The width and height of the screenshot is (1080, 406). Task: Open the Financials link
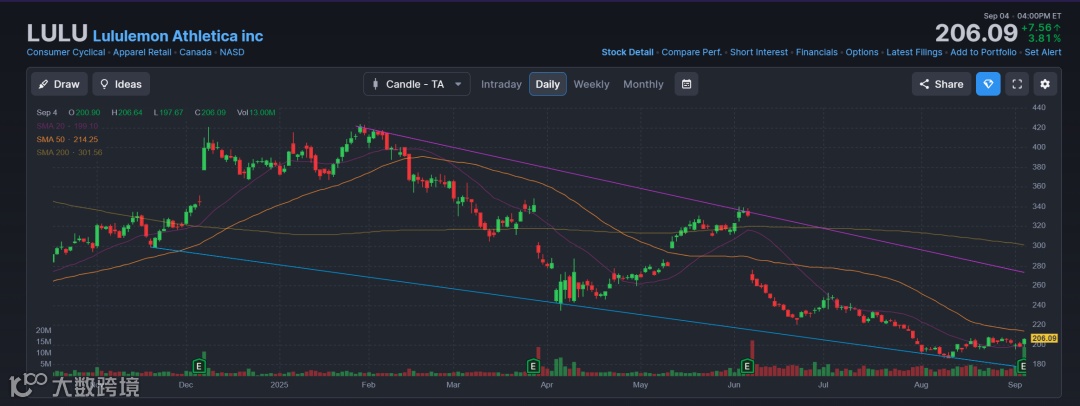817,52
